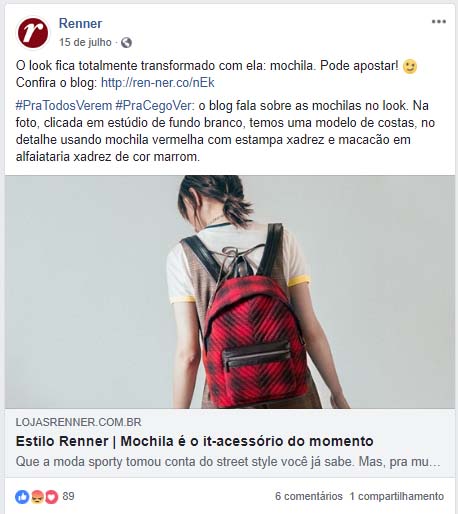The height and width of the screenshot is (514, 458).
Task: Open the #PraCegoVer hashtag
Action: pos(154,106)
